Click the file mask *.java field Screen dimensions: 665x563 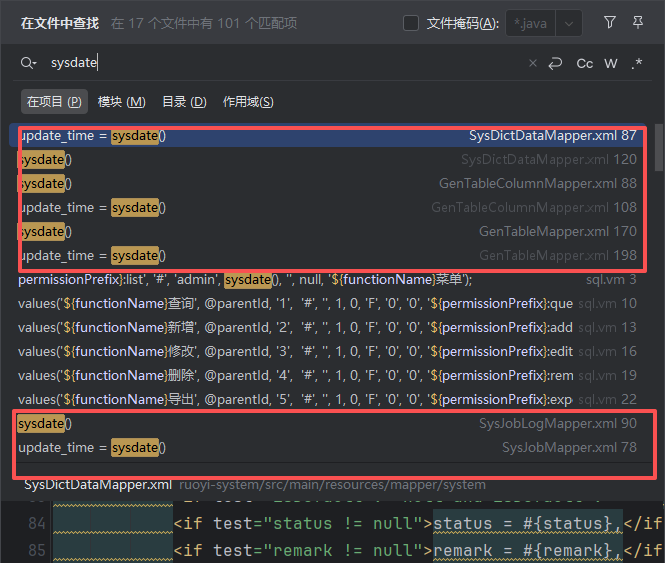(531, 23)
